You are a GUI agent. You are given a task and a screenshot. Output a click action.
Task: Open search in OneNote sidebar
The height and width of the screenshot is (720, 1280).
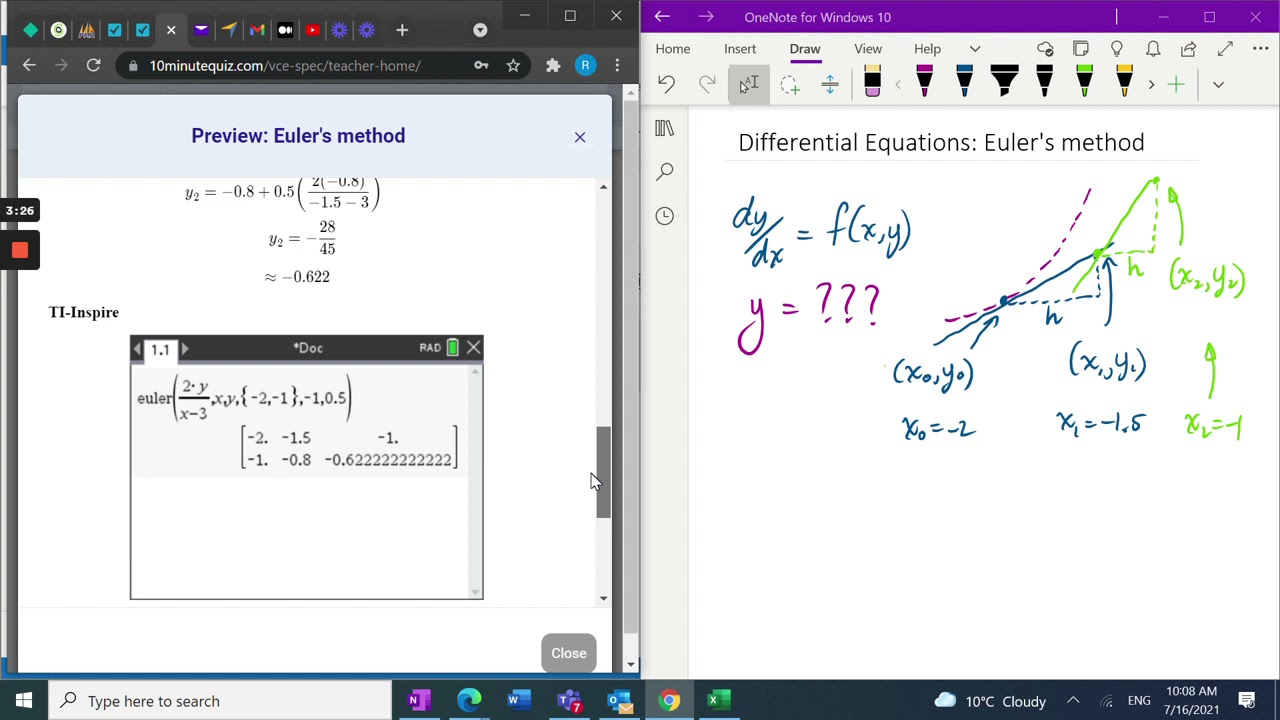coord(665,172)
